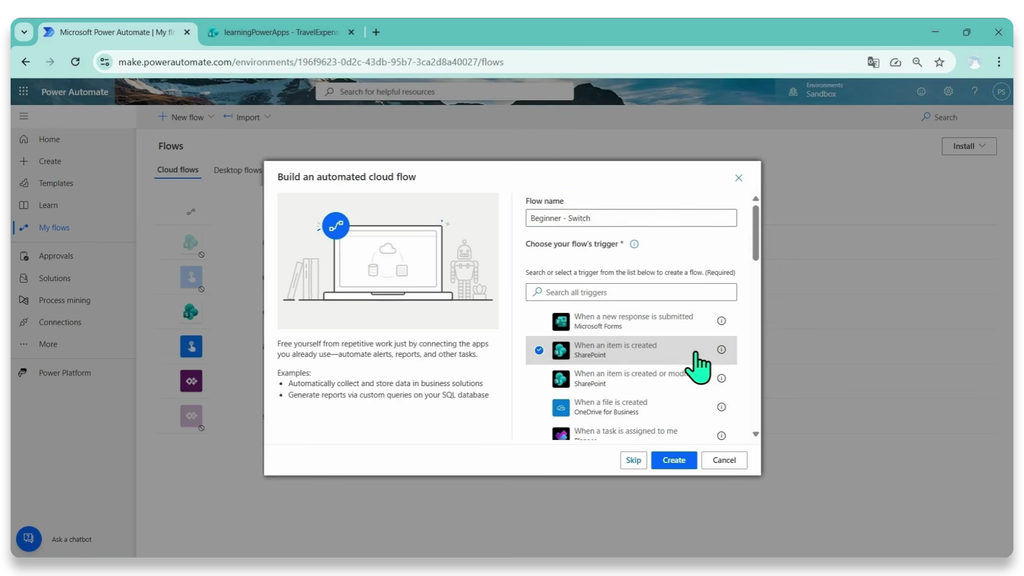Open Power Platform in the sidebar
The width and height of the screenshot is (1024, 576).
(65, 373)
